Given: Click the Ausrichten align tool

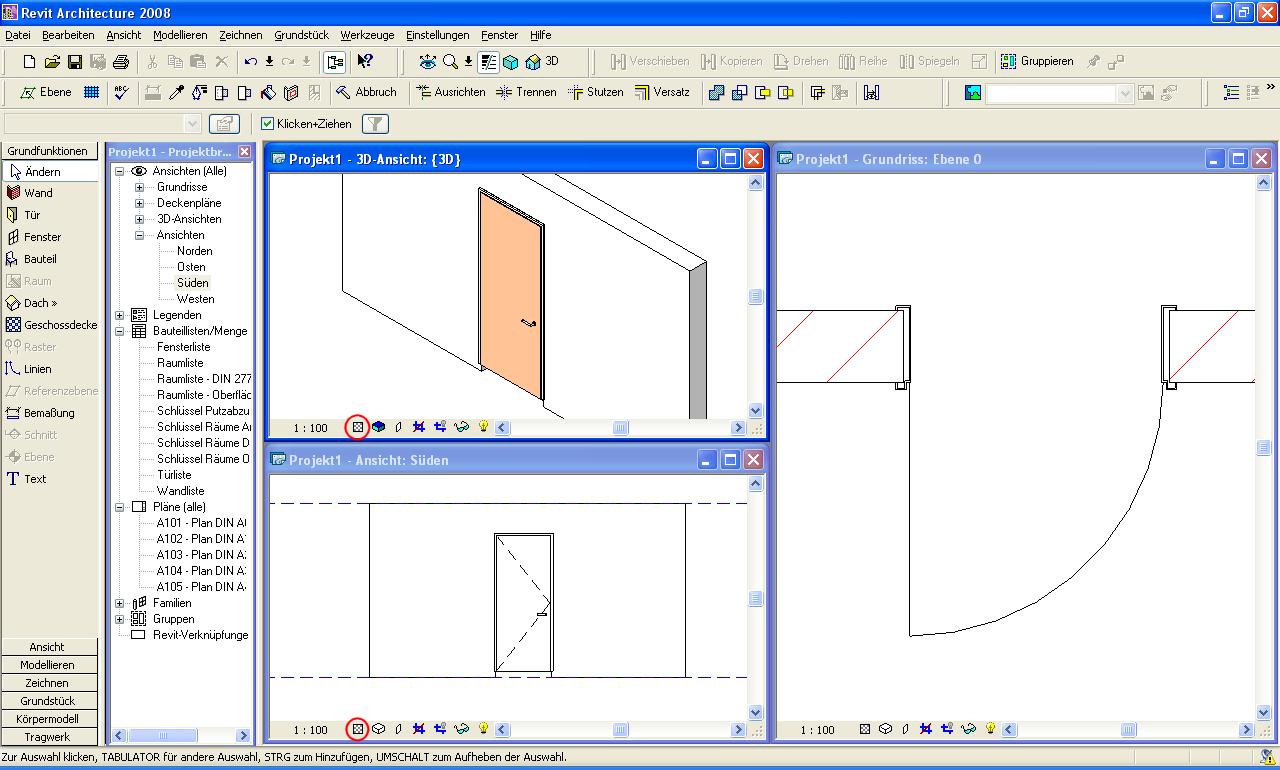Looking at the screenshot, I should click(x=449, y=92).
